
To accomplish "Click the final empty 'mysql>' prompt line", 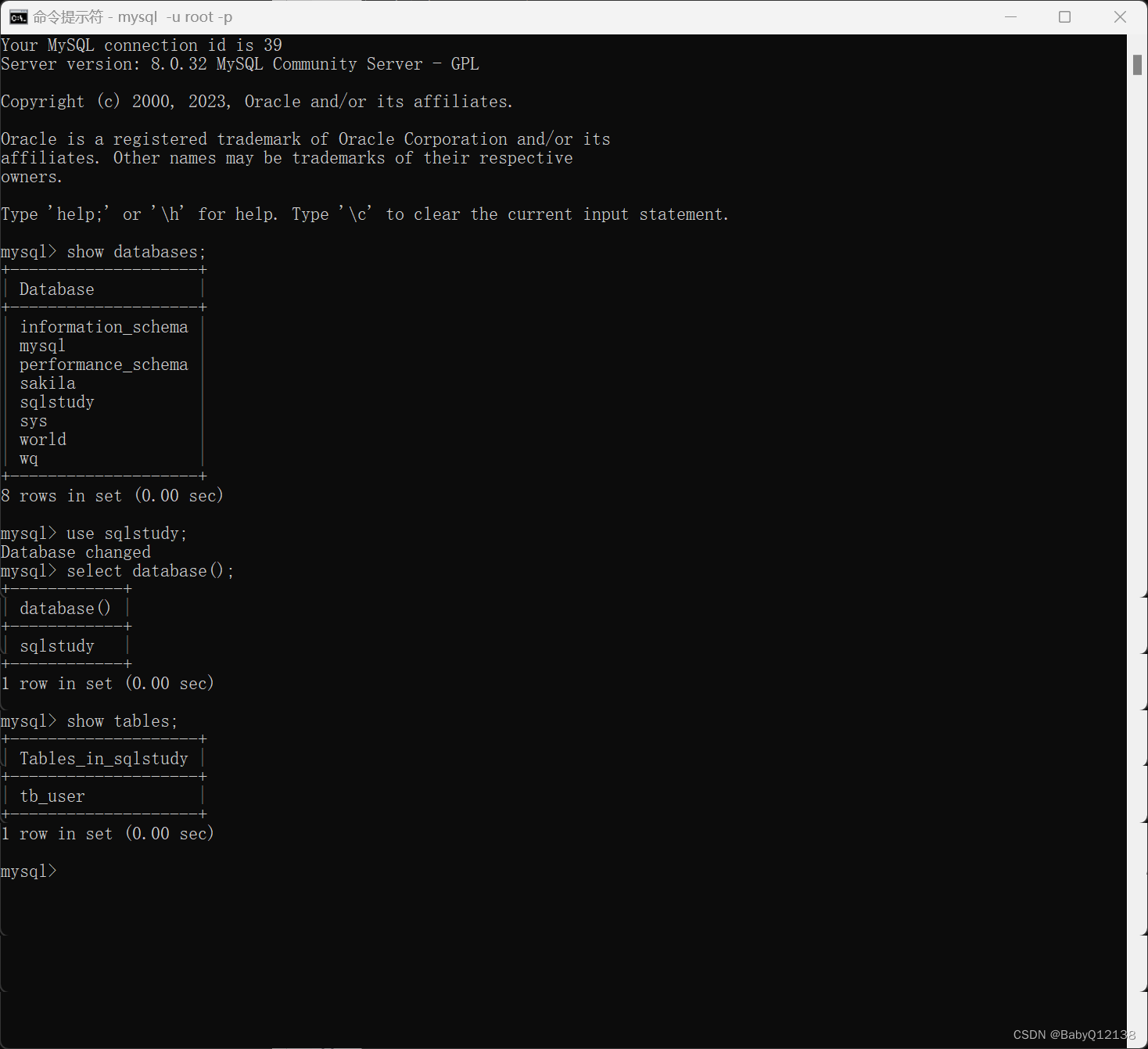I will tap(29, 871).
